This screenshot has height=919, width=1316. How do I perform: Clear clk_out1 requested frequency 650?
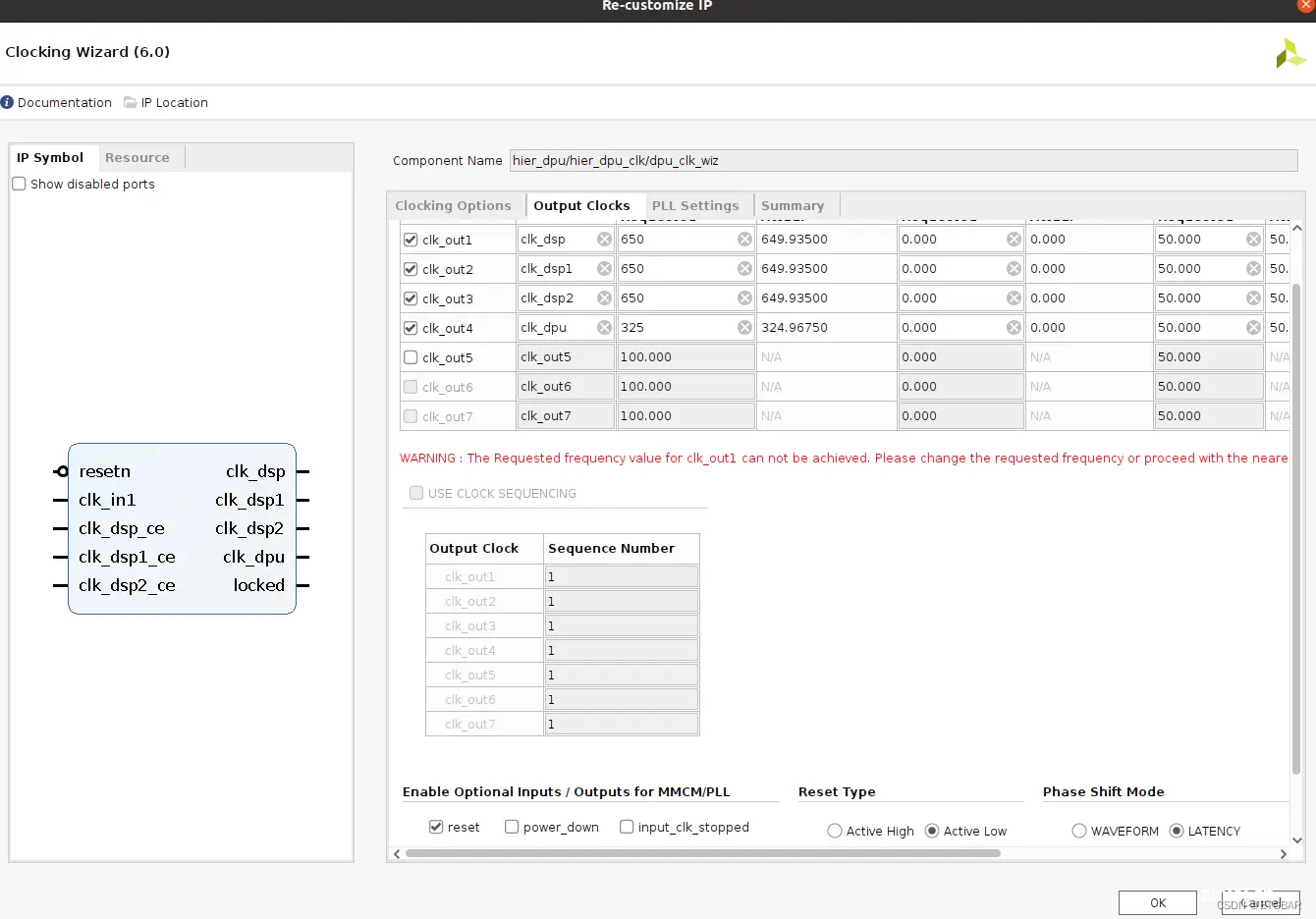pyautogui.click(x=744, y=240)
